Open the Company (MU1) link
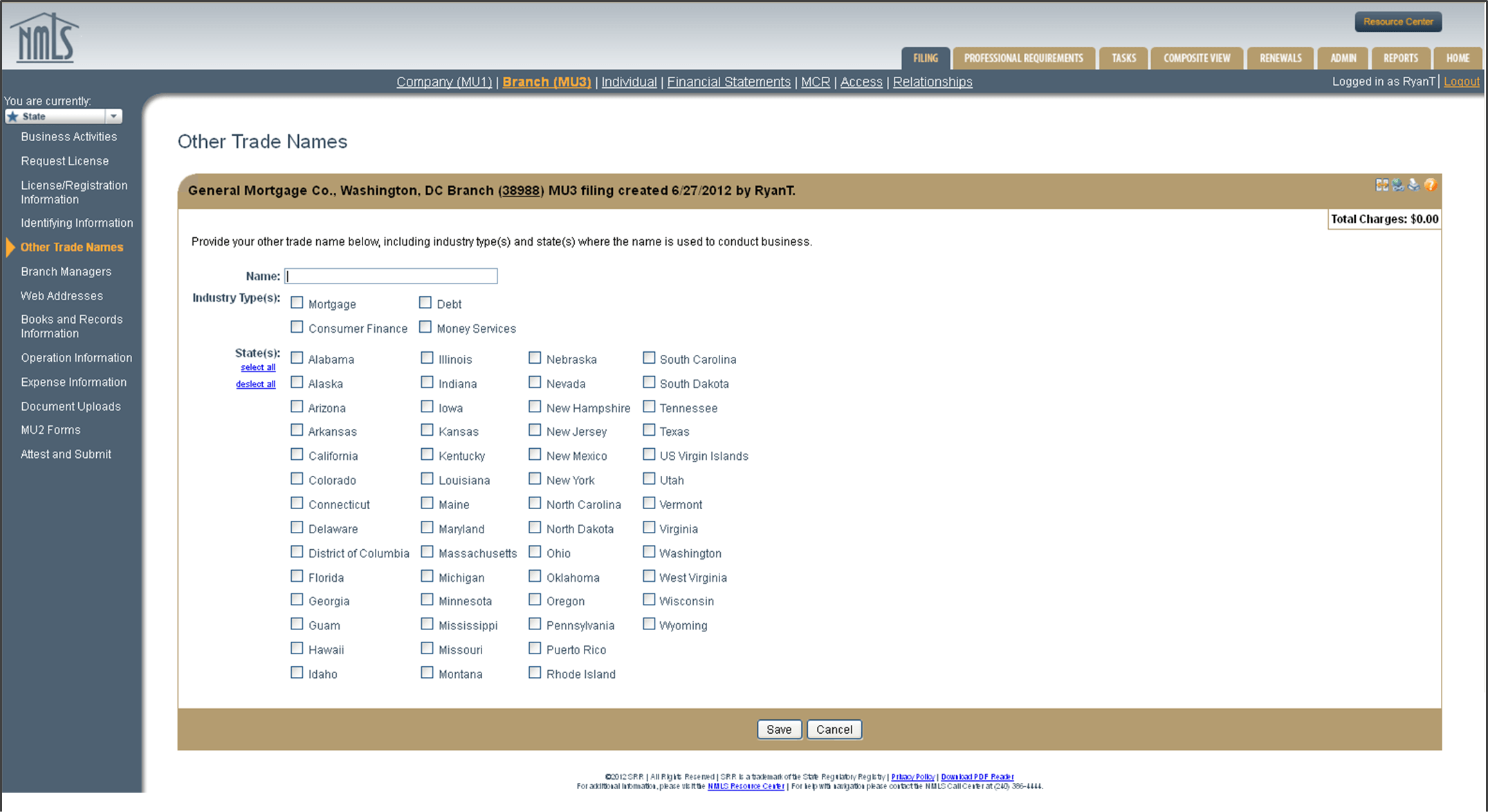Screen dimensions: 1488x812 444,82
